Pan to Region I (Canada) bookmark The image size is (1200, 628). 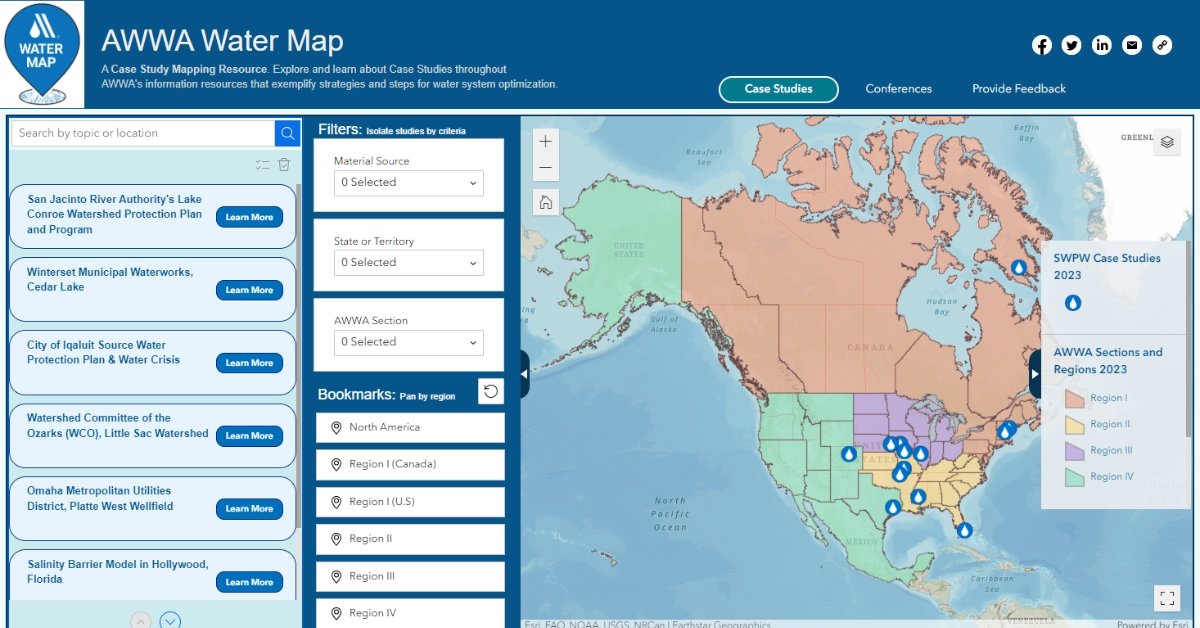click(410, 465)
